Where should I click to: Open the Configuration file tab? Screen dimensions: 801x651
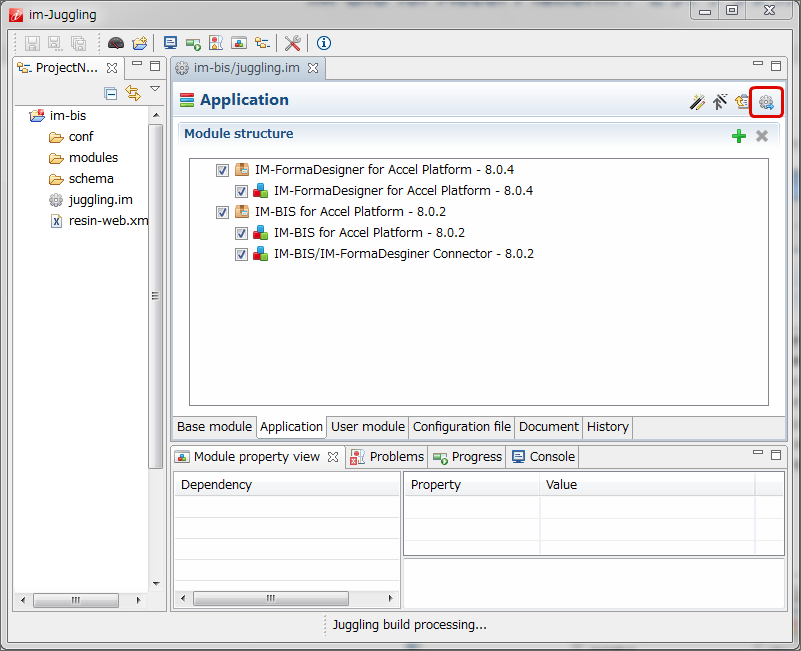click(x=462, y=427)
